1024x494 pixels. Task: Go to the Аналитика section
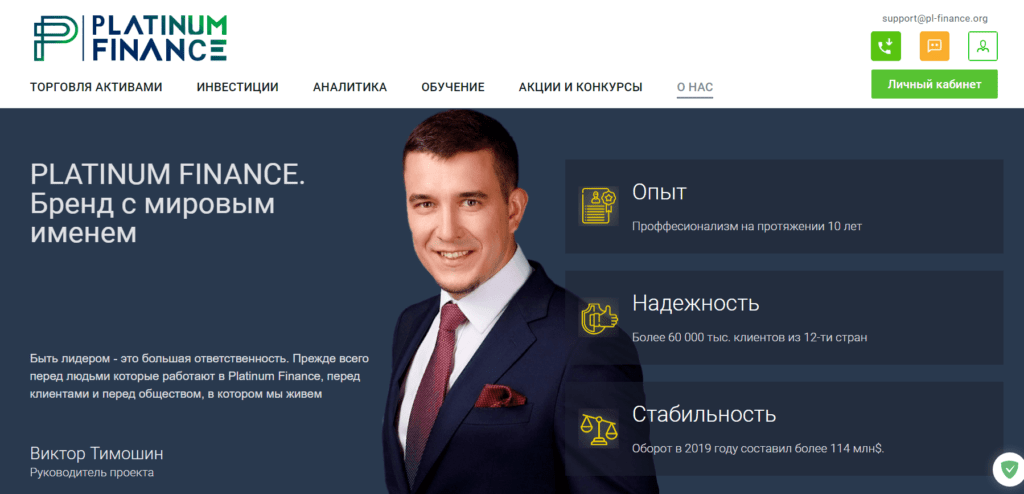tap(350, 87)
